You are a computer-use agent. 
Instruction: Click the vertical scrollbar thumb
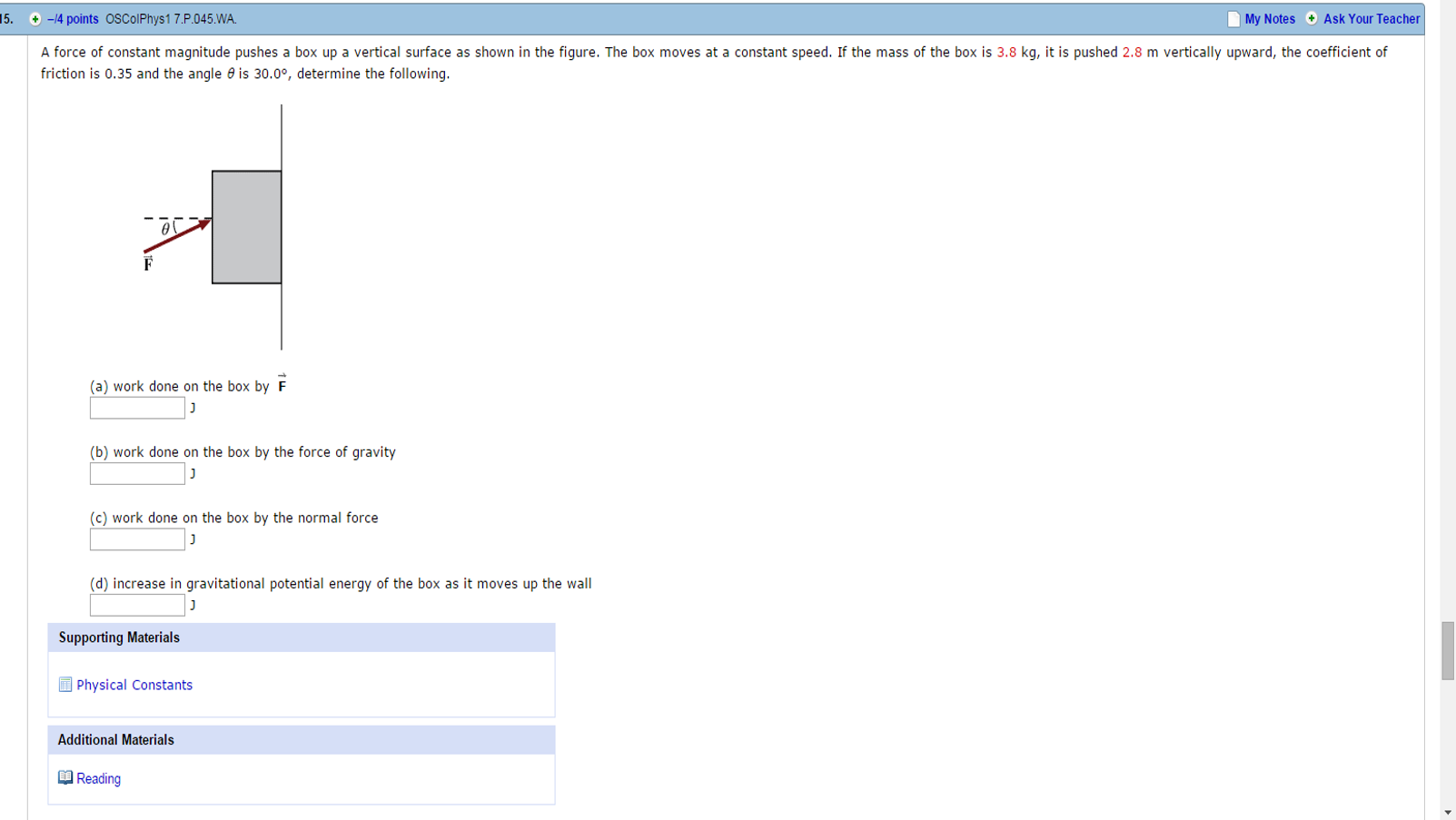pyautogui.click(x=1447, y=650)
